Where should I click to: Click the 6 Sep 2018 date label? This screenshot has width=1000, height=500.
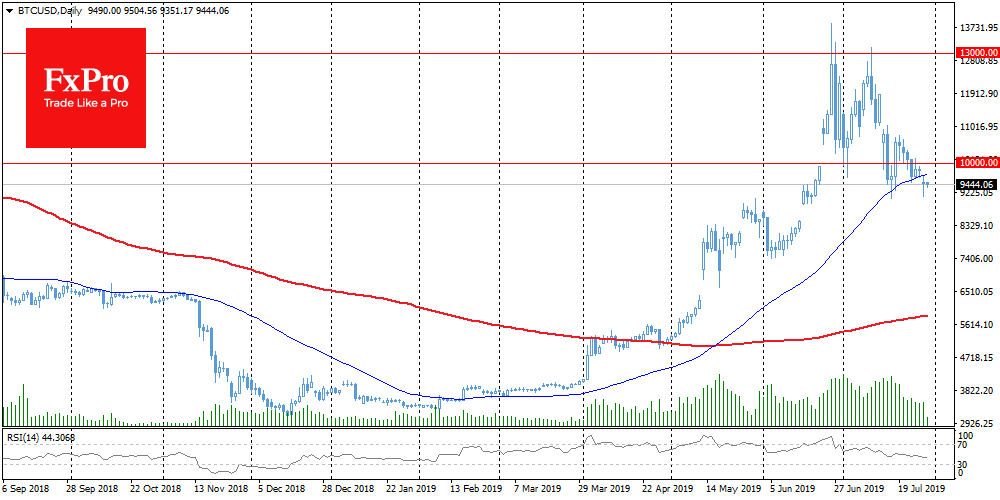(25, 491)
